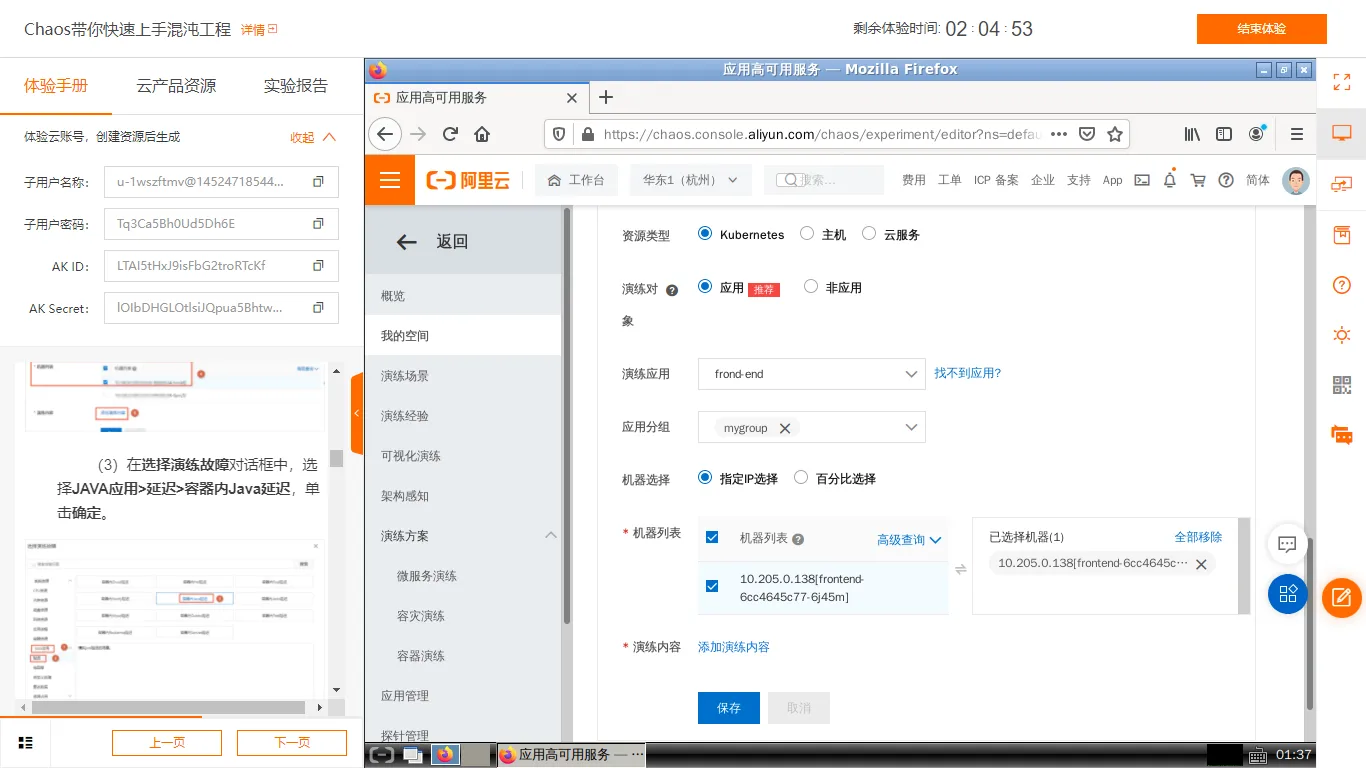Collapse 演练方案 sidebar section

(550, 536)
